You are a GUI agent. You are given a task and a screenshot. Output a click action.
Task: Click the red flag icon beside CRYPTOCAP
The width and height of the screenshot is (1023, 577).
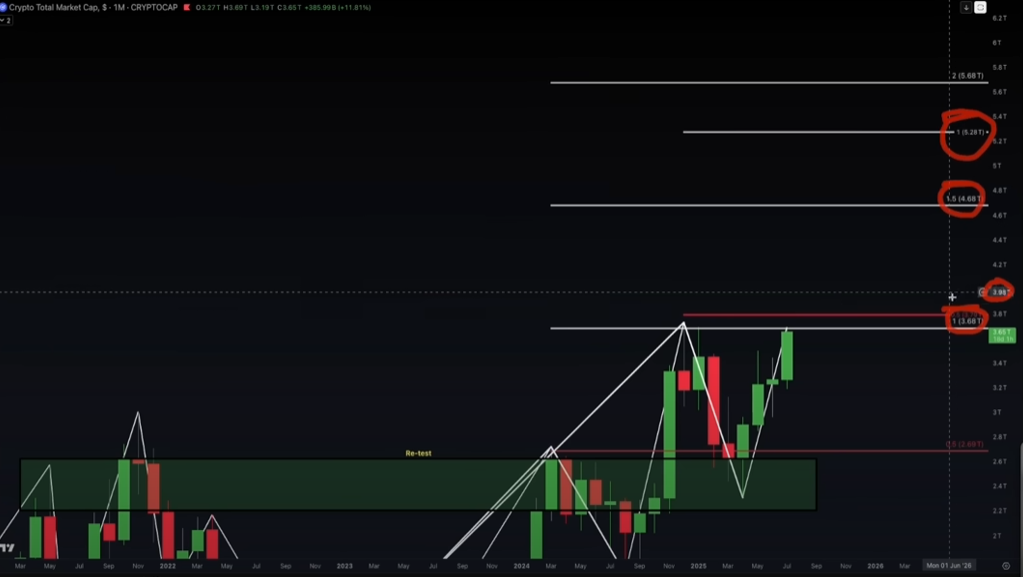click(x=187, y=7)
